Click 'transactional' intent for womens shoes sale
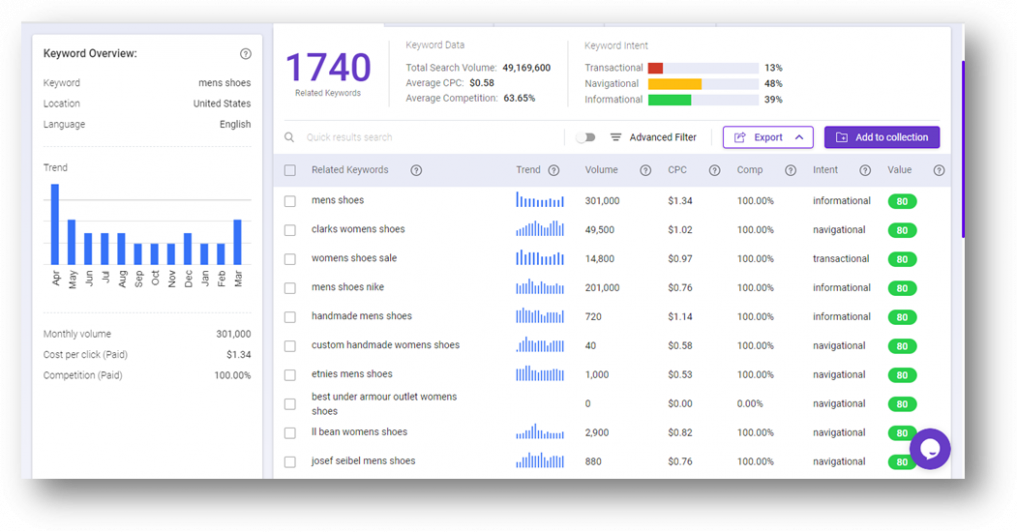This screenshot has width=1017, height=532. pos(841,258)
